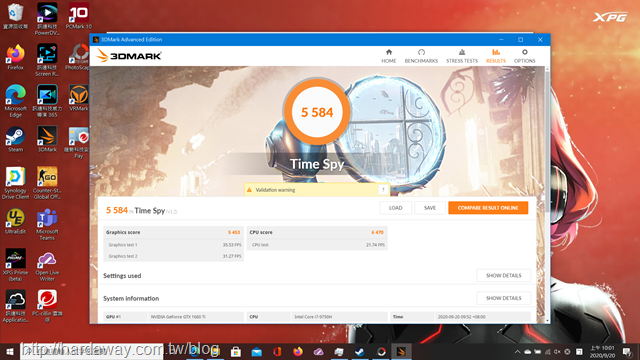Screen dimensions: 640x360
Task: Open Microsoft Edge desktop shortcut
Action: coord(16,101)
